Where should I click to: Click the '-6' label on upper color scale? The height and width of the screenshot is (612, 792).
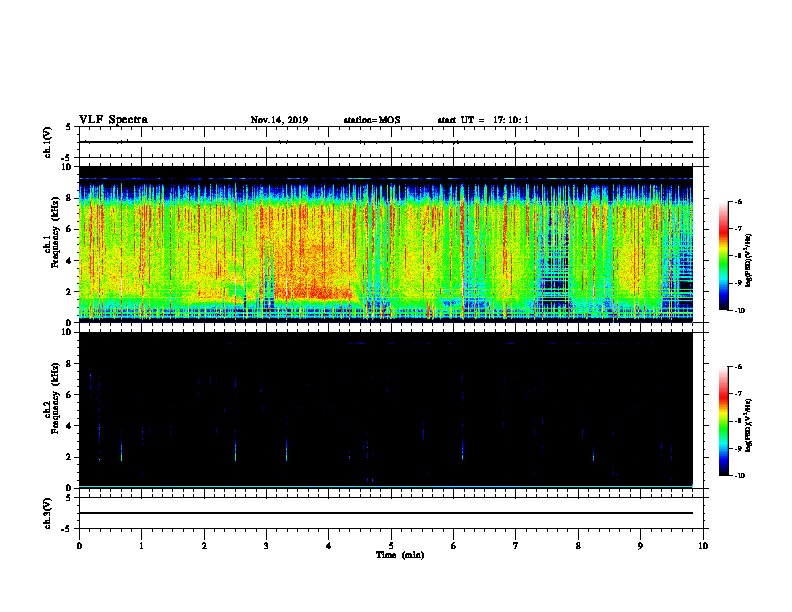tap(738, 201)
